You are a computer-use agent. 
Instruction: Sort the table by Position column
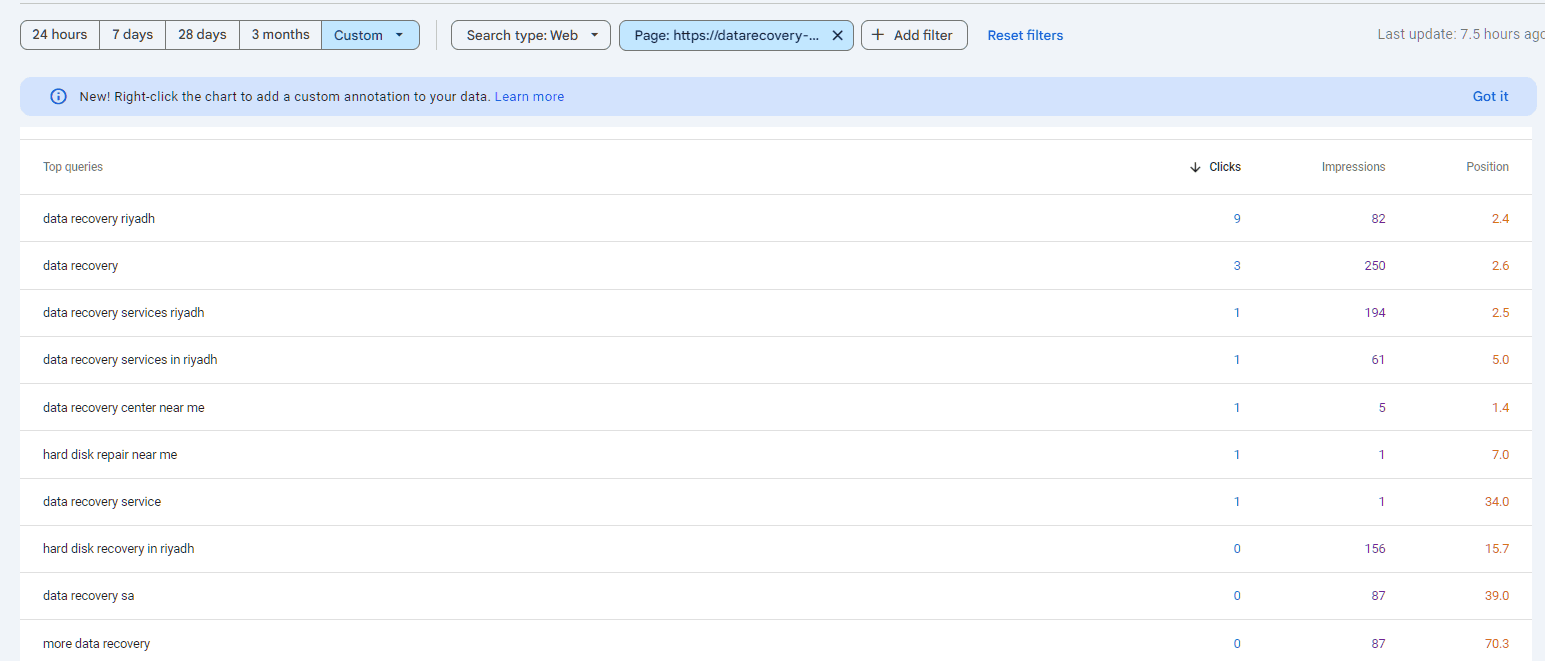pos(1487,167)
